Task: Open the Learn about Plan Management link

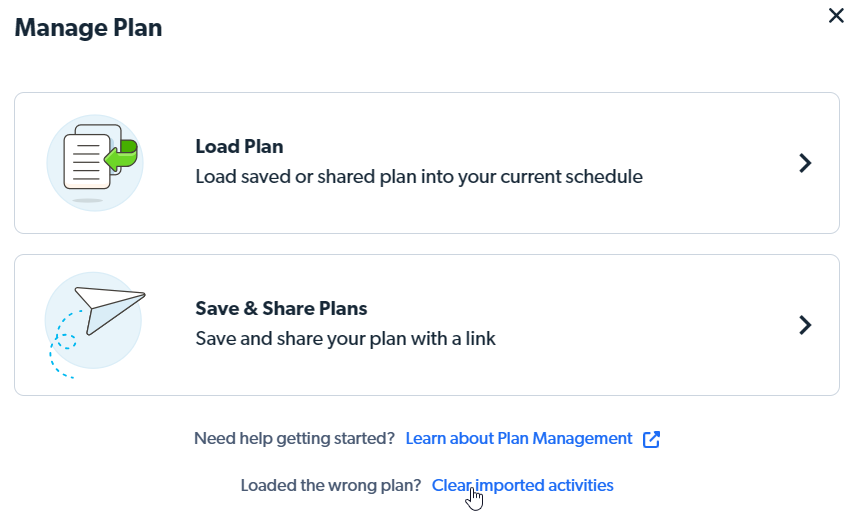Action: click(519, 438)
